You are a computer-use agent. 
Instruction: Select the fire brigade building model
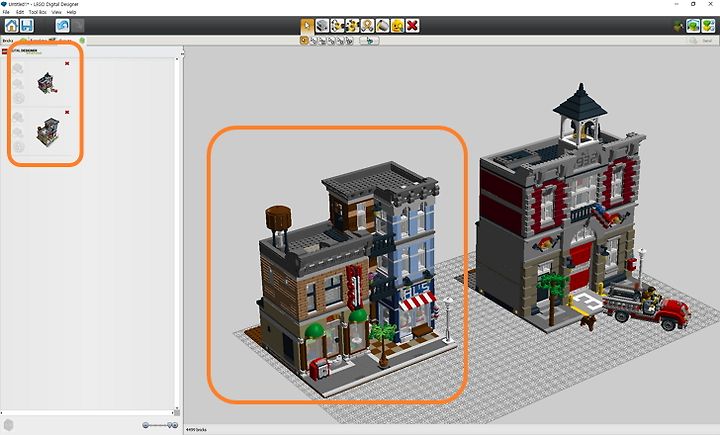(560, 207)
